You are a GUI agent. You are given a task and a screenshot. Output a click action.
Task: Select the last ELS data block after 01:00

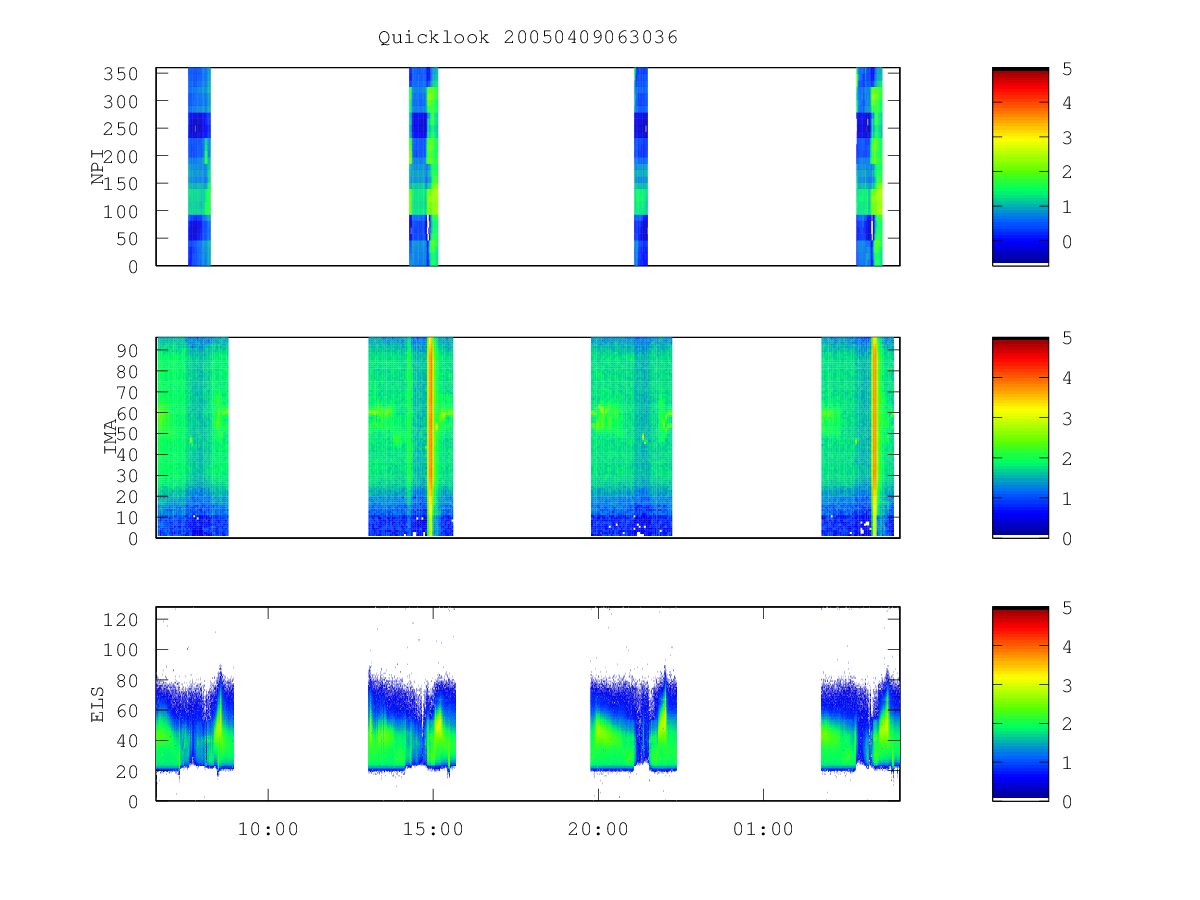[861, 723]
